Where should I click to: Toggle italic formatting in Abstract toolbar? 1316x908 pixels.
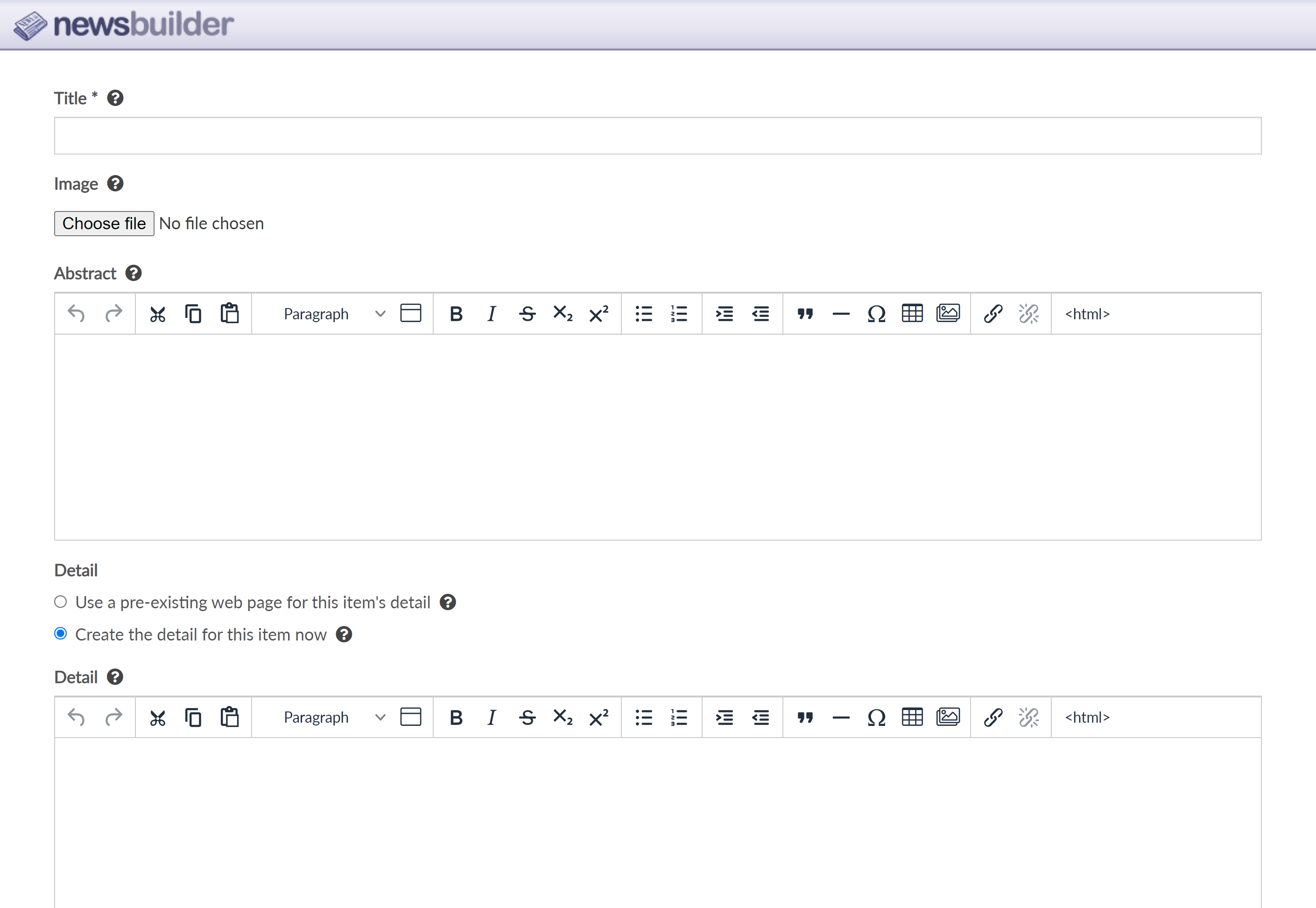coord(492,314)
